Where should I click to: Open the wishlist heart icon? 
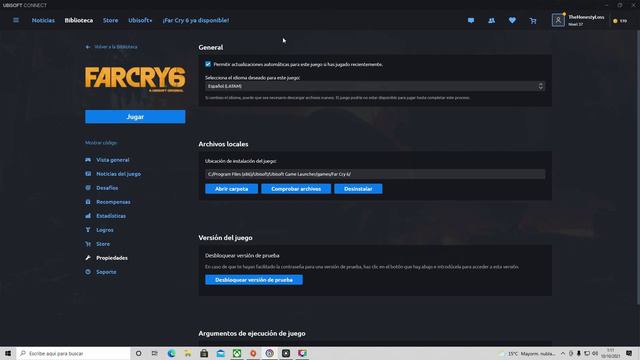pos(512,20)
